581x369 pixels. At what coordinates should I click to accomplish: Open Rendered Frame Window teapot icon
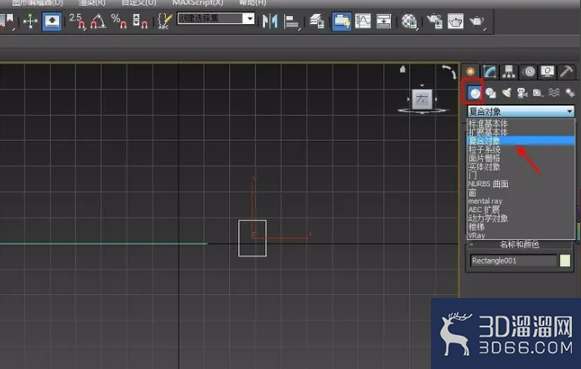tap(455, 21)
